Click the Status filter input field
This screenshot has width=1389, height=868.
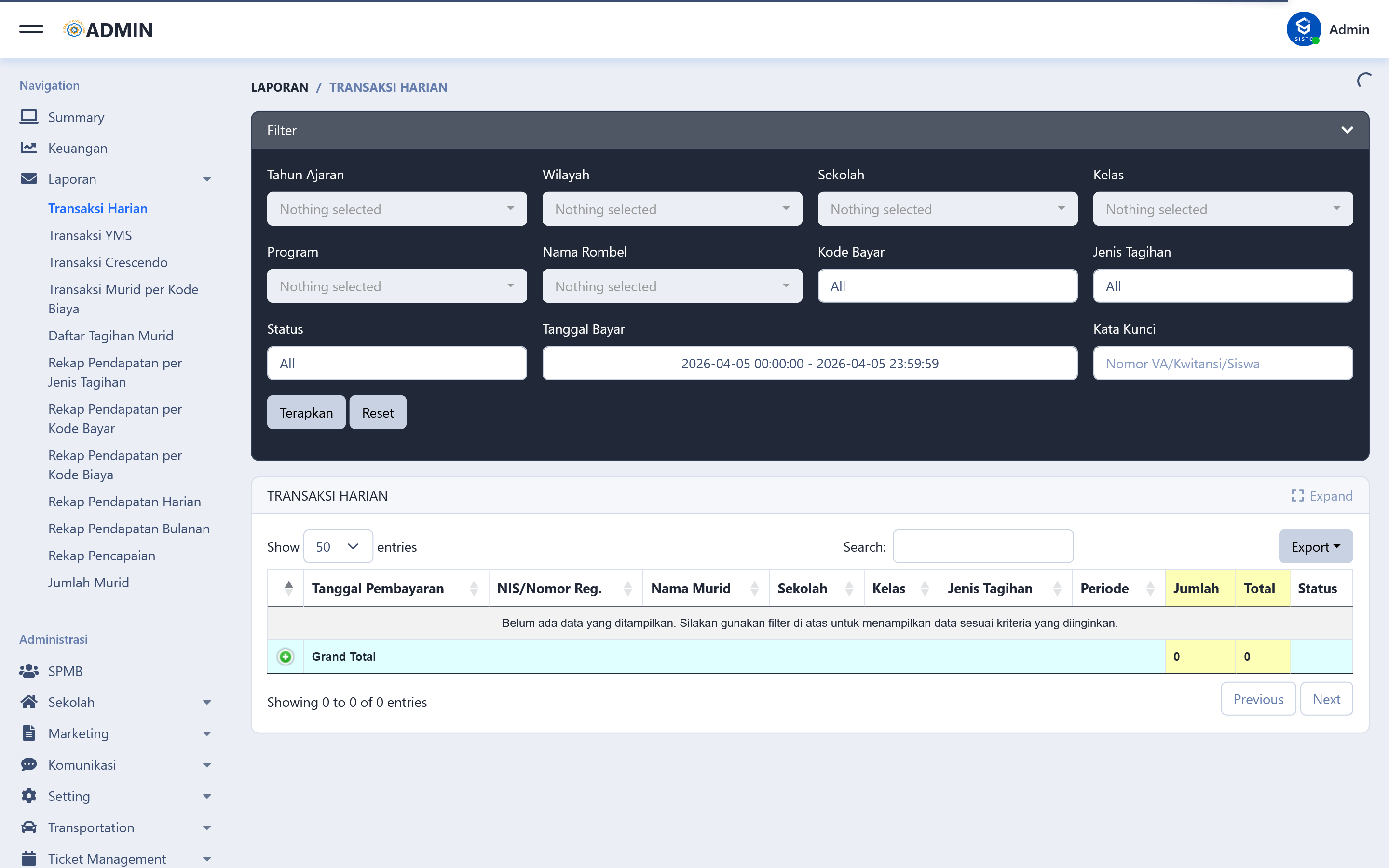pyautogui.click(x=396, y=363)
